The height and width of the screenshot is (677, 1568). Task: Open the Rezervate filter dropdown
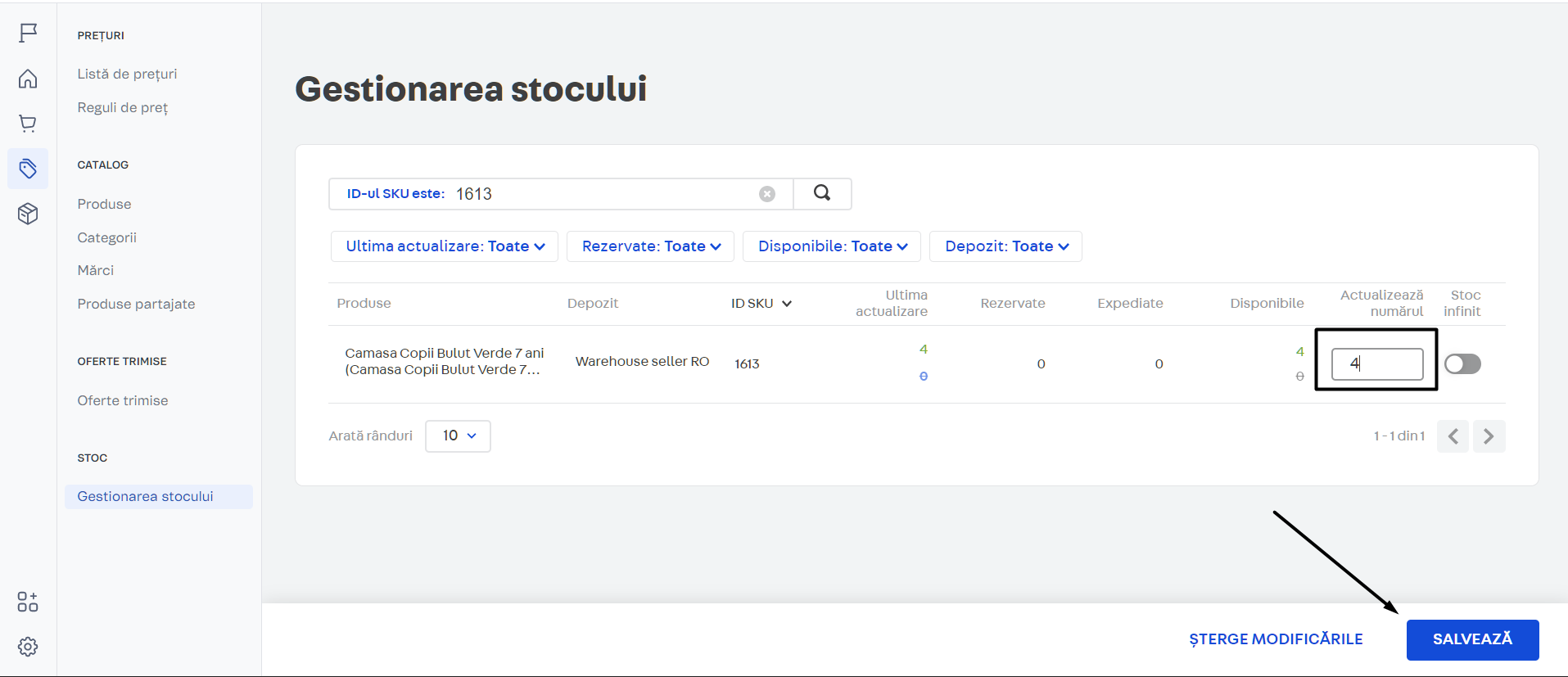point(650,246)
